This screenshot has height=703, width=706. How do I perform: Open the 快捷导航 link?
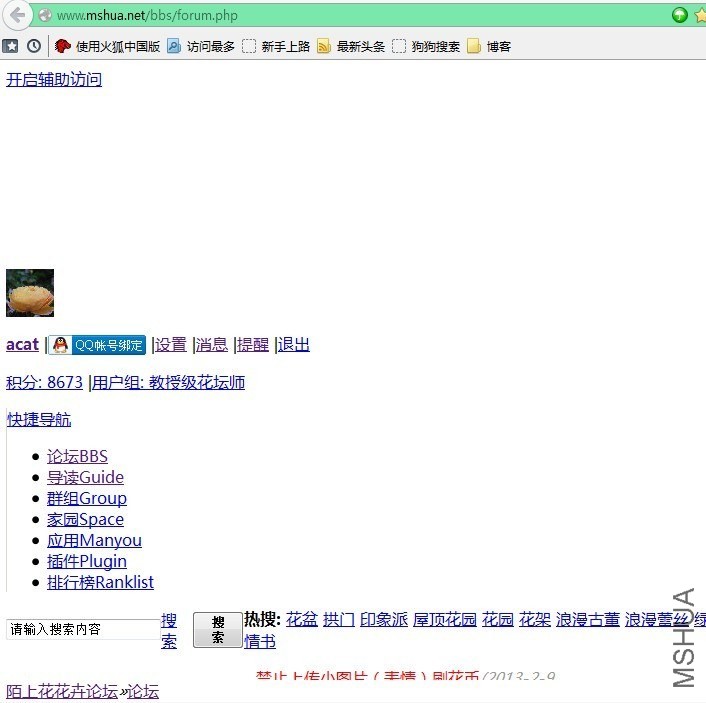pos(39,419)
